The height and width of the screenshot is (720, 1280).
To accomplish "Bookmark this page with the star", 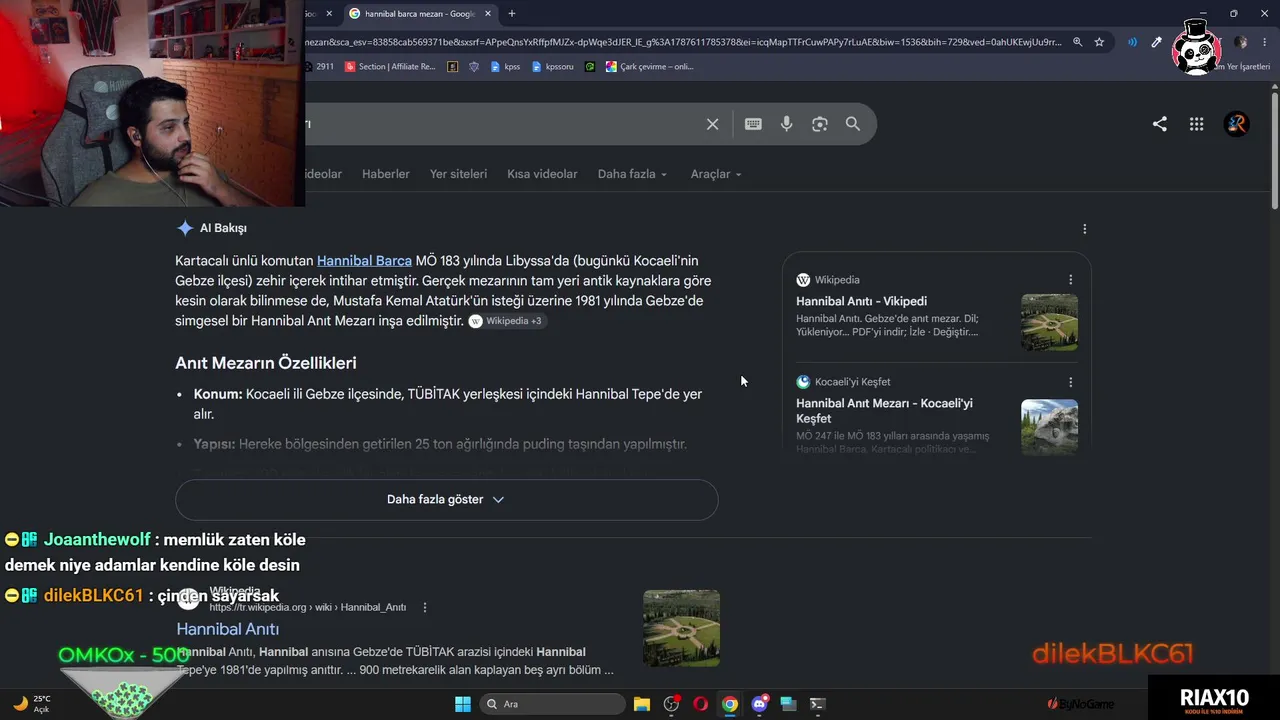I will [1099, 42].
